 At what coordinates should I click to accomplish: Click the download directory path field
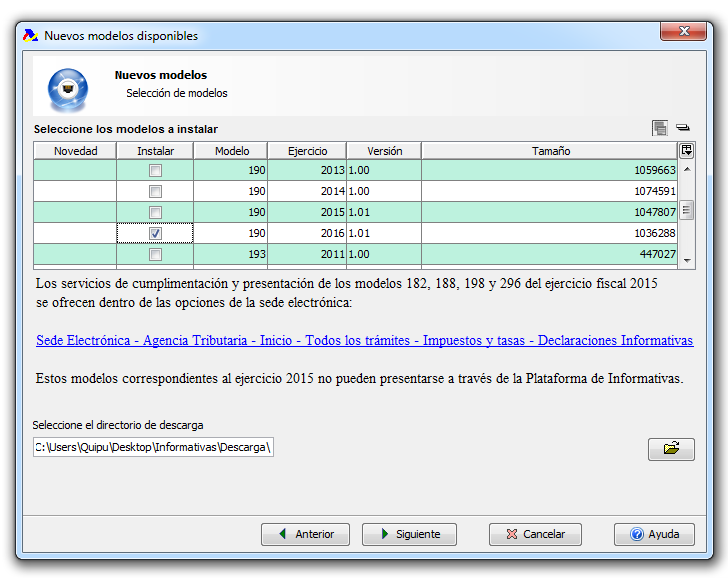(153, 448)
